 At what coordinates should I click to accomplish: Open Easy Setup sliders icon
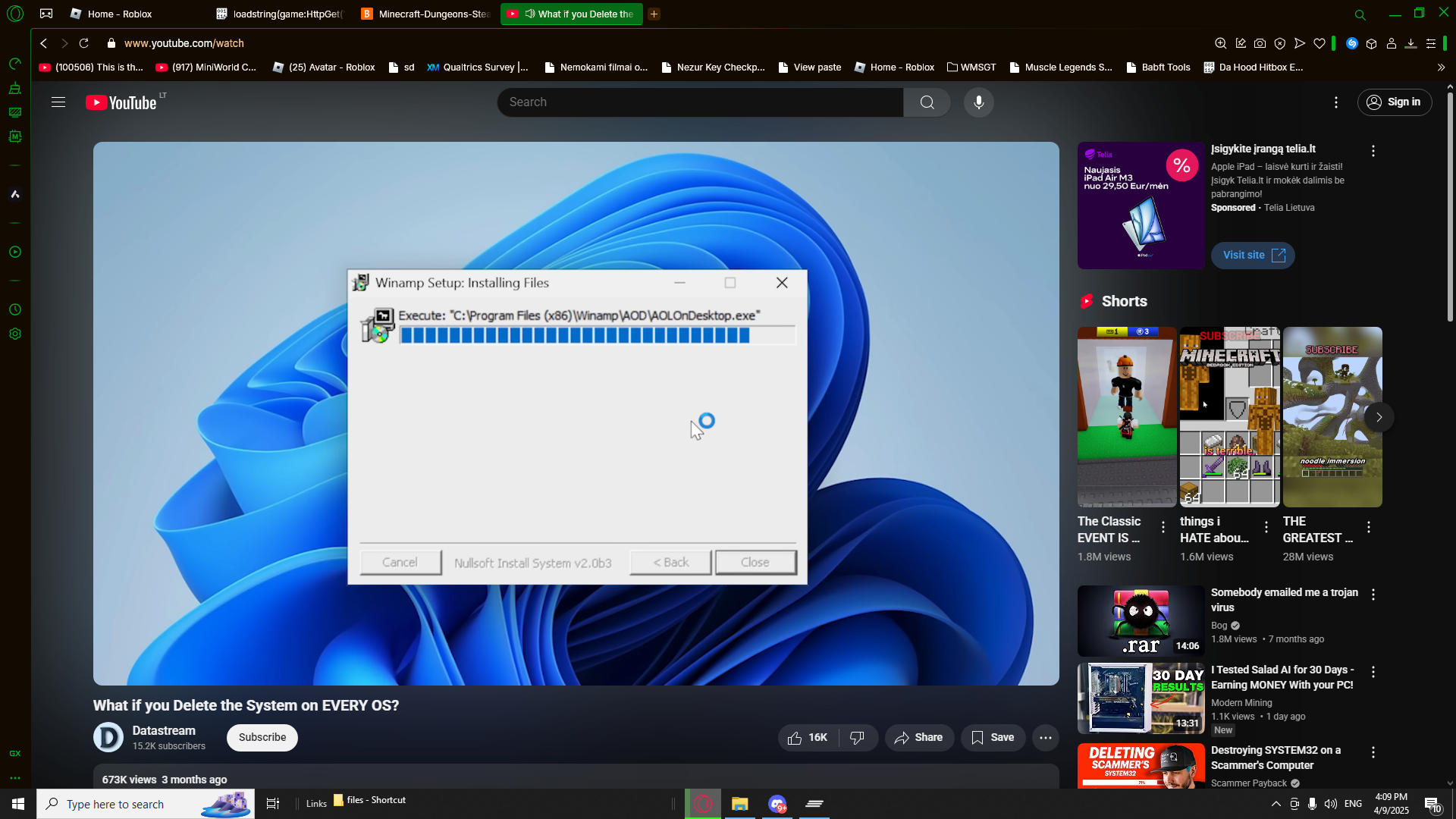pos(1430,43)
